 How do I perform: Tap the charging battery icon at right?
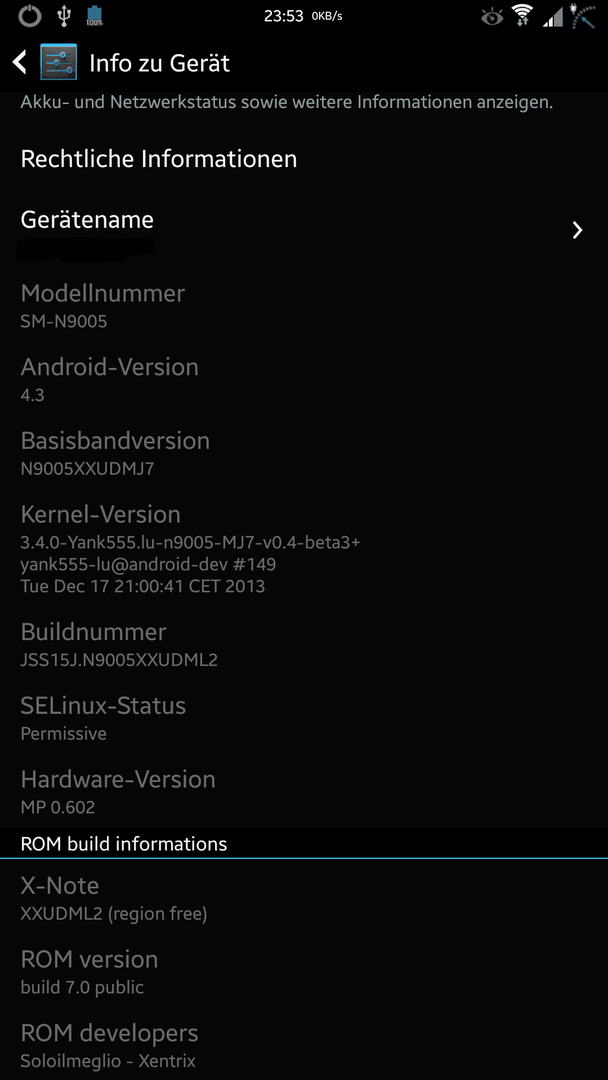(x=582, y=16)
